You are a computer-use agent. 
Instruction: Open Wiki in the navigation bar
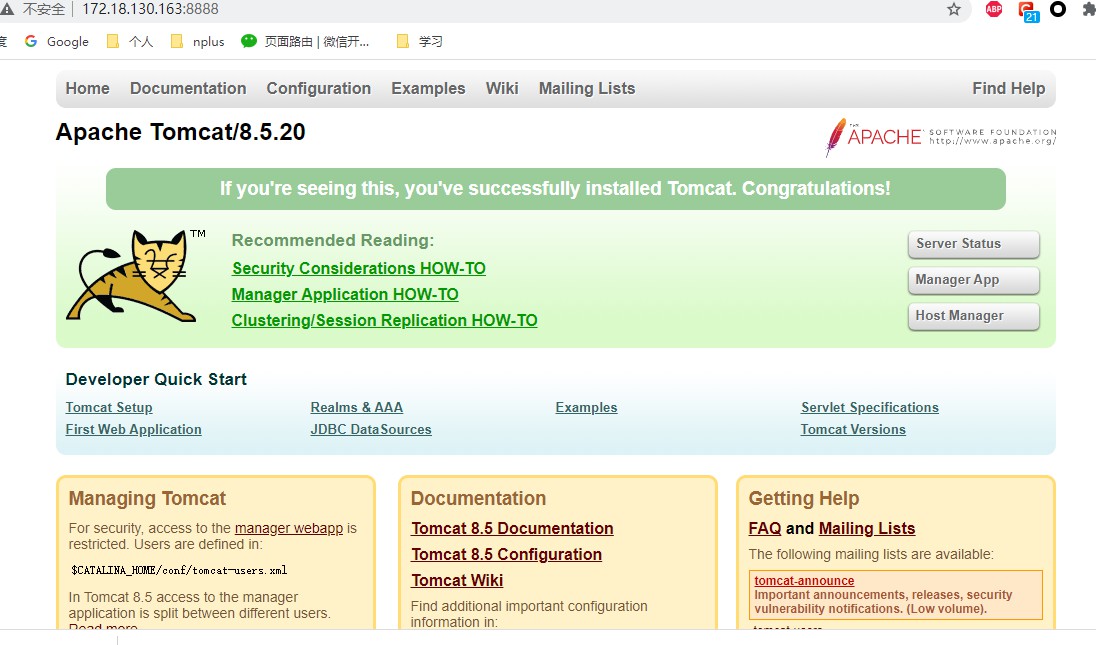pos(502,89)
